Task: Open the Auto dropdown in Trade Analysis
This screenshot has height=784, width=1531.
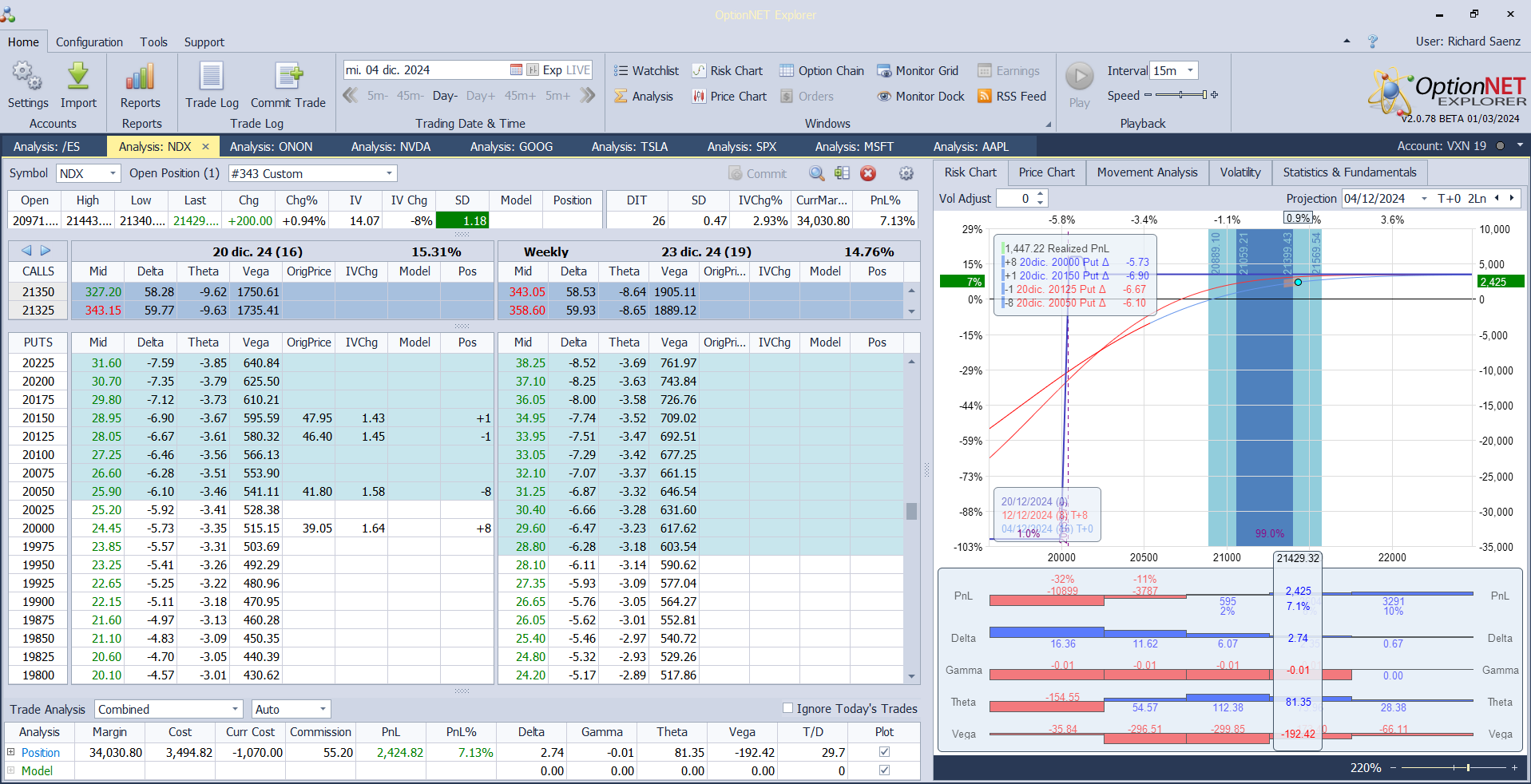Action: tap(323, 709)
